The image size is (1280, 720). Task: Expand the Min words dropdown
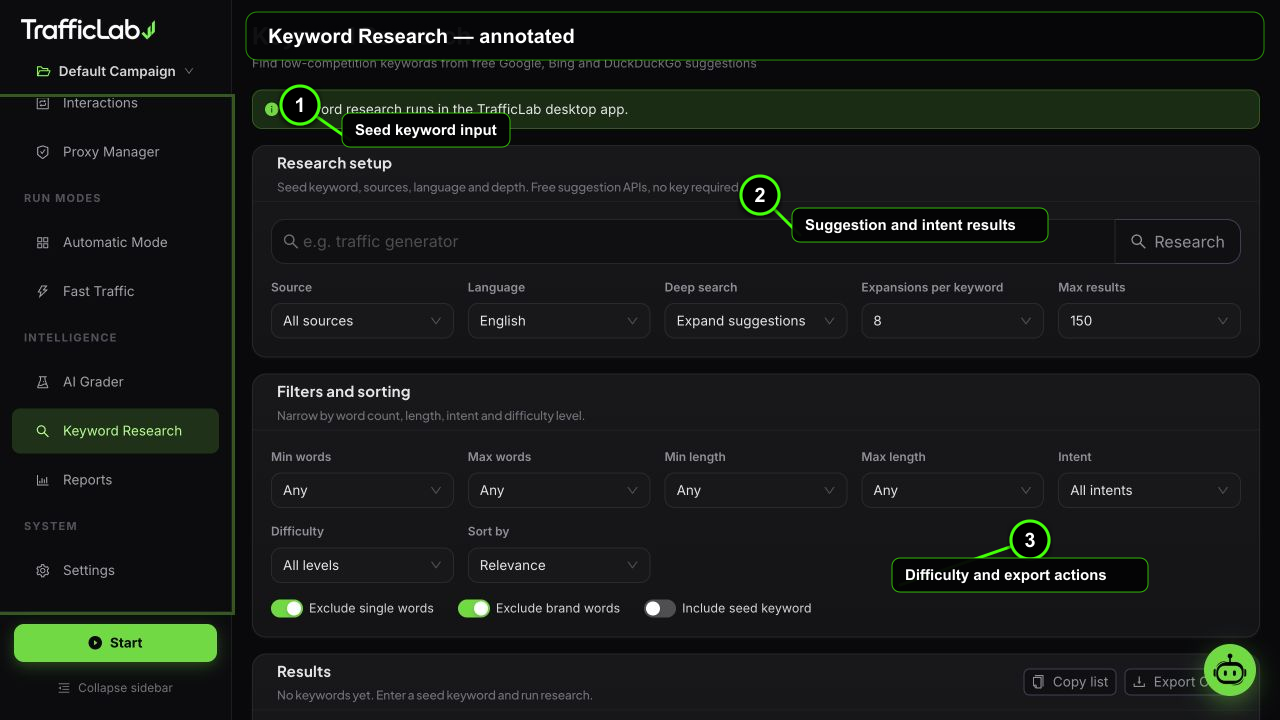(x=362, y=490)
